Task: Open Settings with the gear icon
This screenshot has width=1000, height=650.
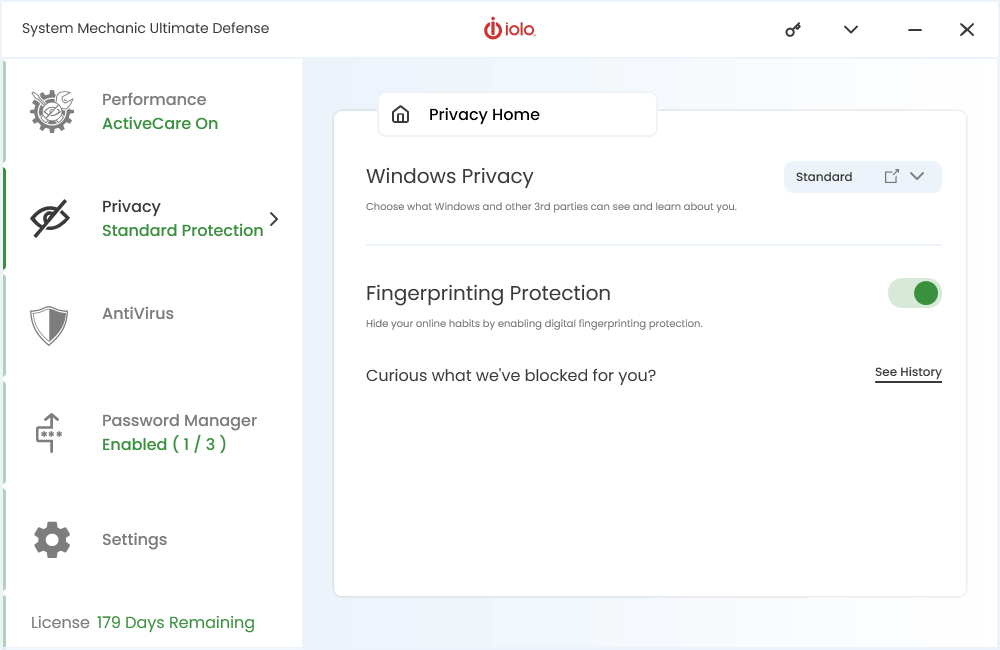Action: [x=51, y=539]
